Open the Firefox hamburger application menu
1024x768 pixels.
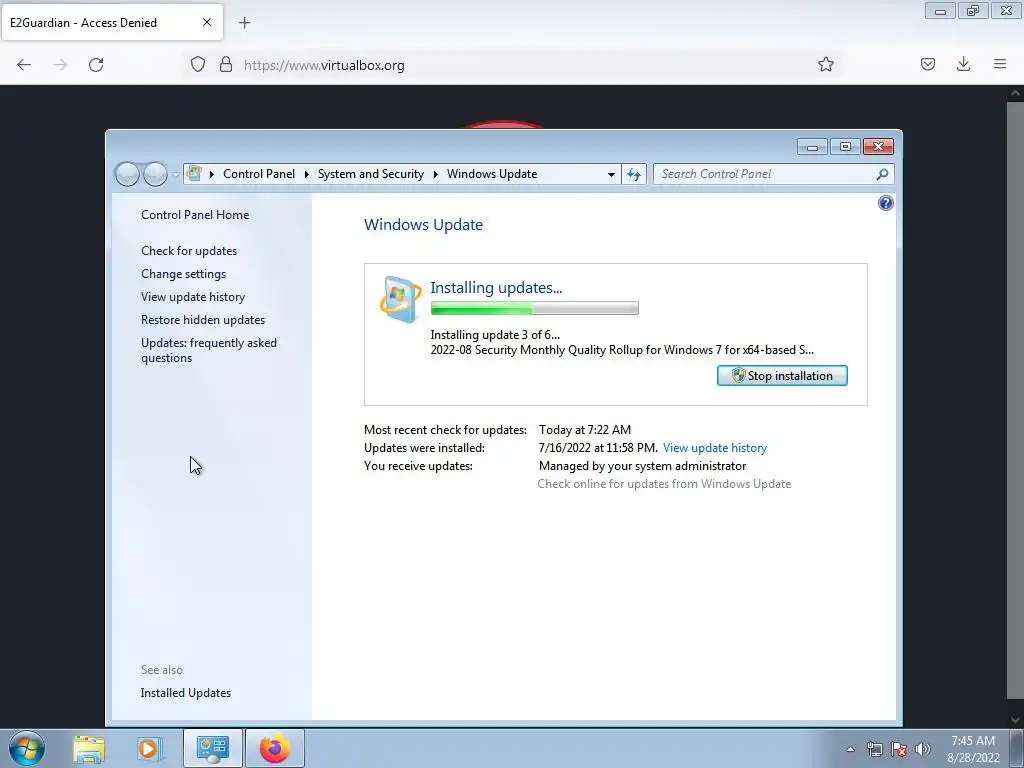1000,64
